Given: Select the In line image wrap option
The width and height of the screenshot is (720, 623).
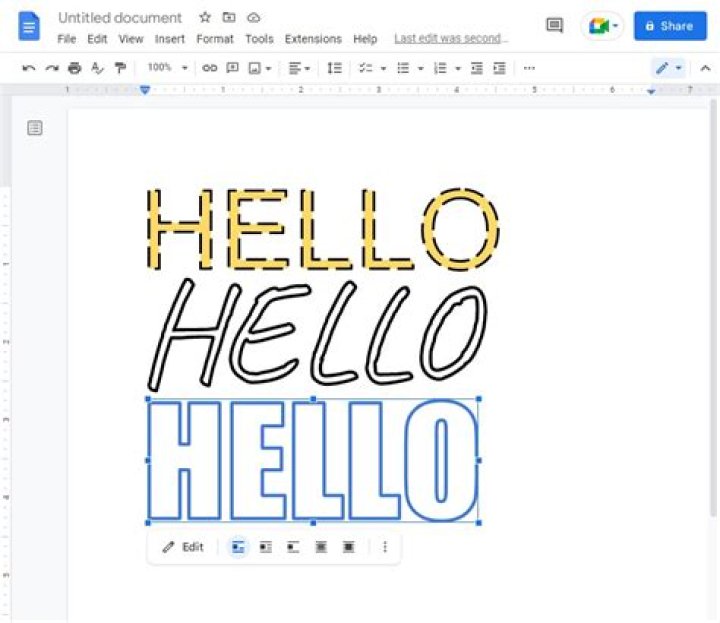Looking at the screenshot, I should coord(238,547).
